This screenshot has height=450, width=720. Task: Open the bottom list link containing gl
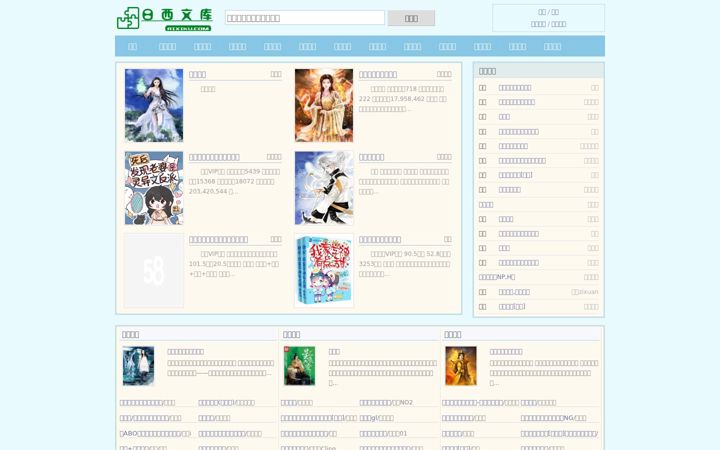(377, 418)
